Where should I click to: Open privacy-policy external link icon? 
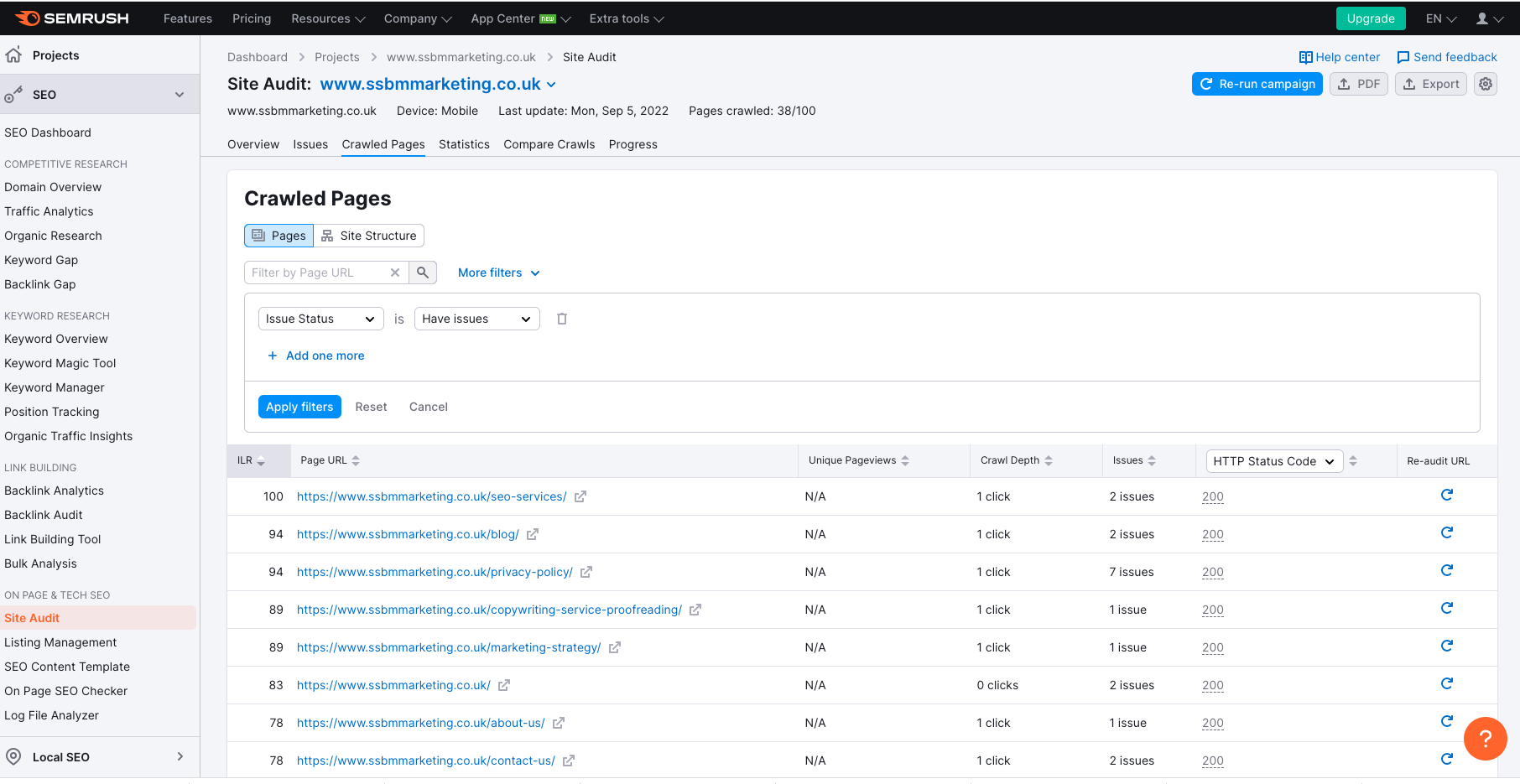click(586, 572)
